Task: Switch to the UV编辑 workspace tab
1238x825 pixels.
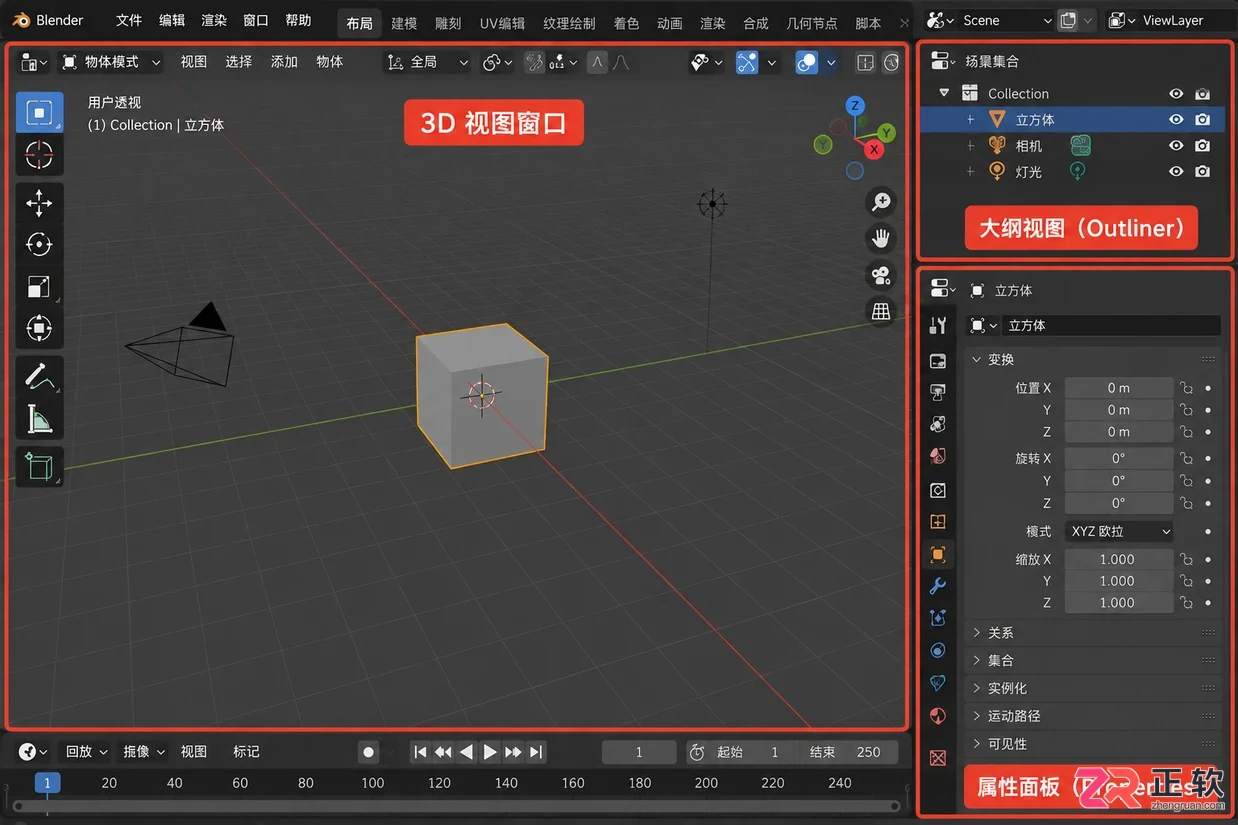Action: click(x=502, y=24)
